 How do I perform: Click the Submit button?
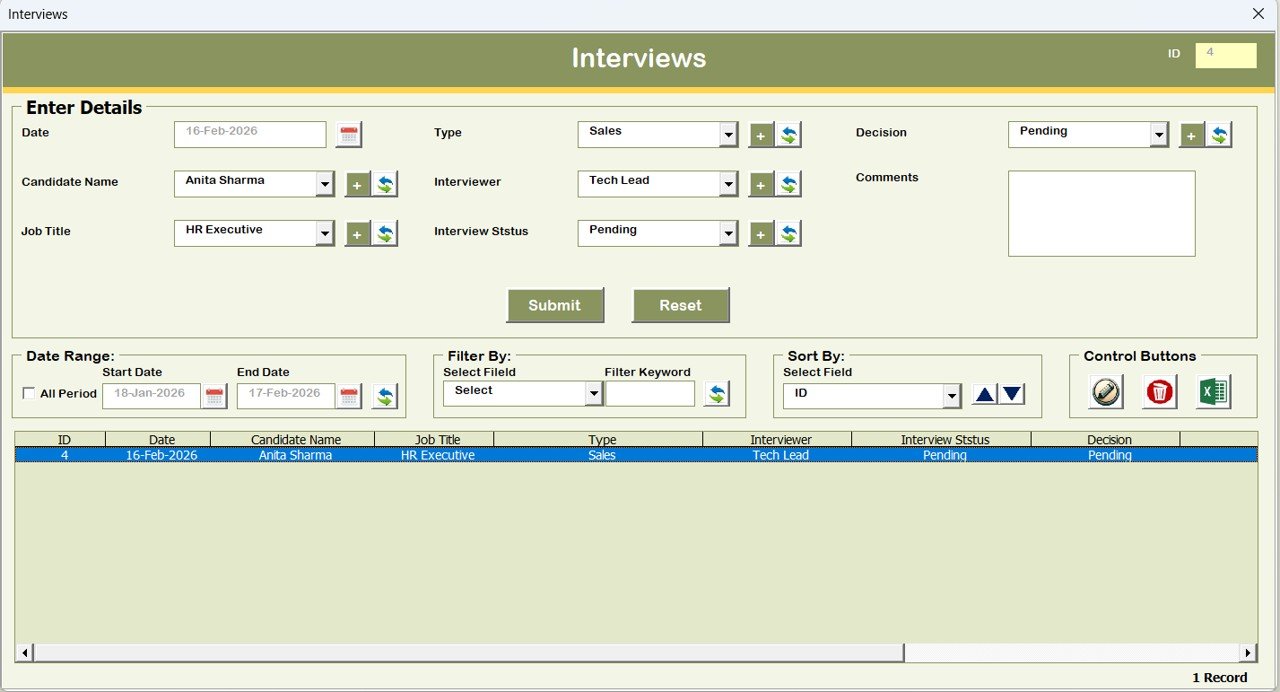555,305
